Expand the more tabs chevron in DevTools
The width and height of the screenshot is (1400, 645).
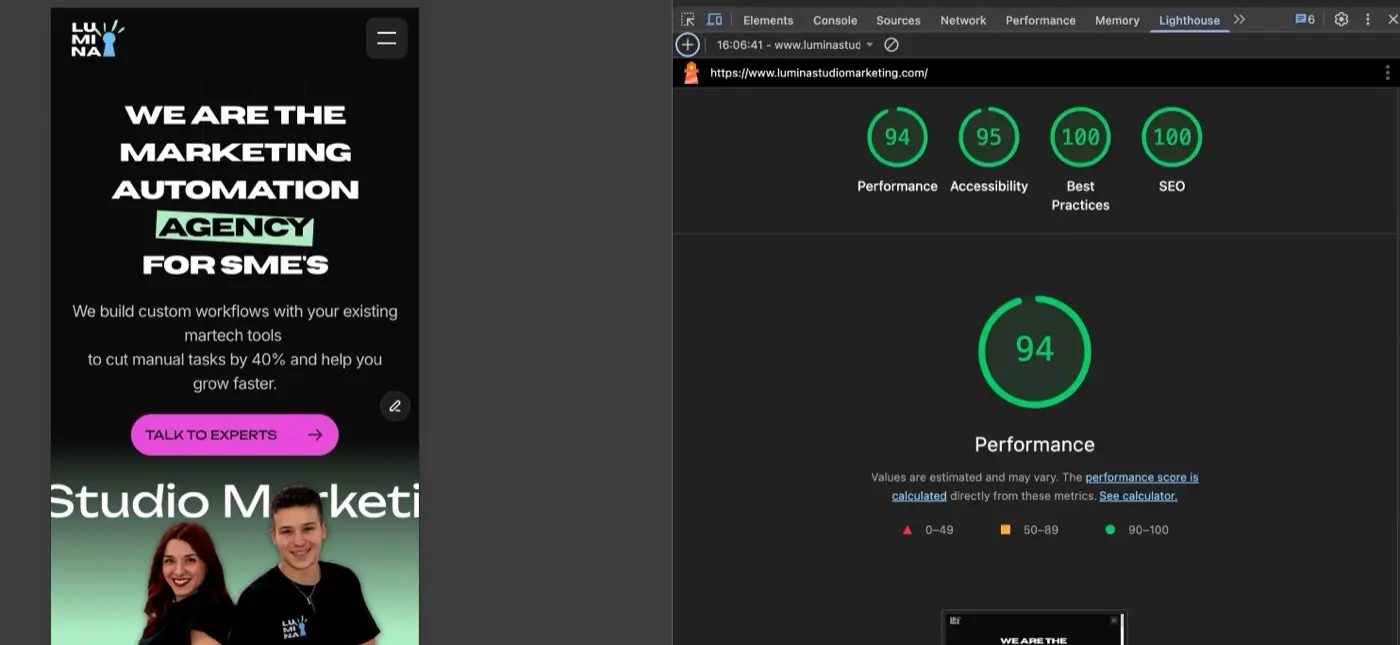1240,19
